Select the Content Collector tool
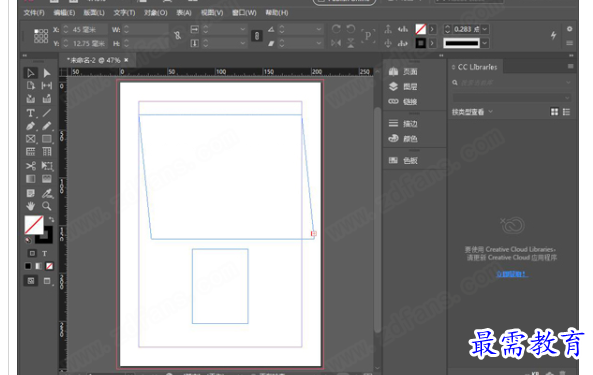 pyautogui.click(x=30, y=99)
